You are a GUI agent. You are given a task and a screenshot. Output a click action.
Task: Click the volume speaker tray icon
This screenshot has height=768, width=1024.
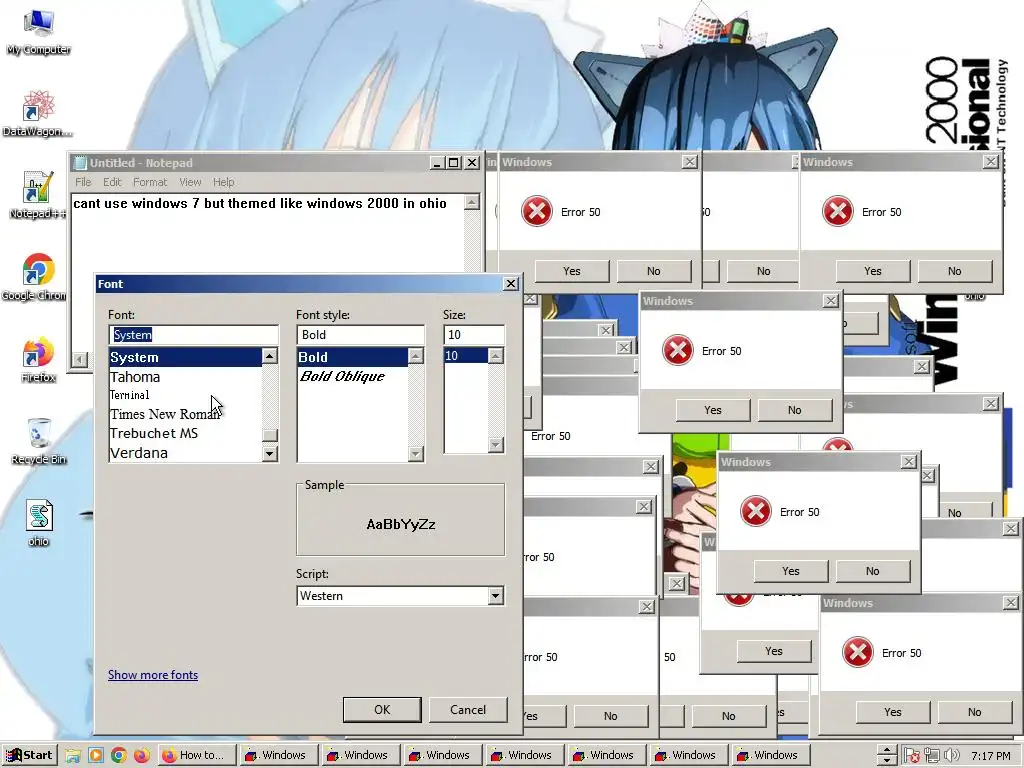pos(951,756)
